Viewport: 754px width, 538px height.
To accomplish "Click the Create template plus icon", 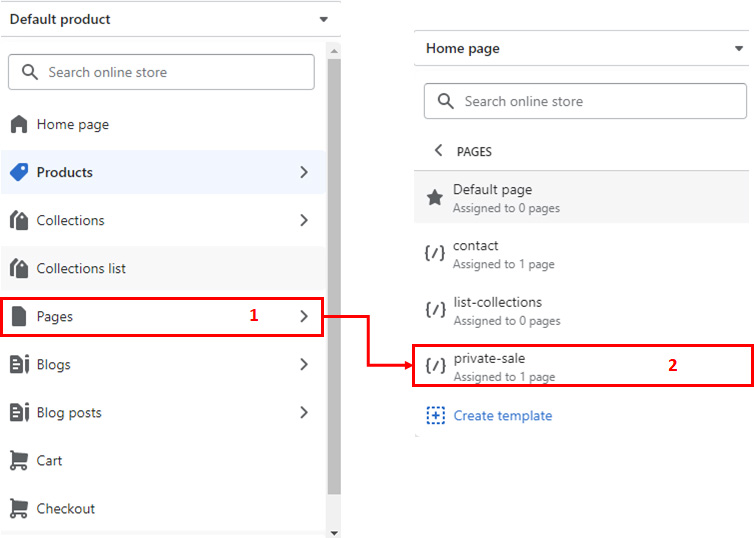I will 436,415.
